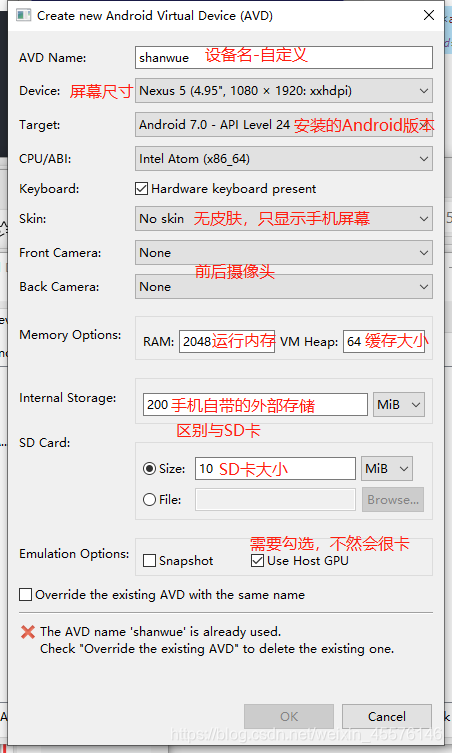Click the AVD Name text field
The image size is (452, 753).
coord(284,58)
